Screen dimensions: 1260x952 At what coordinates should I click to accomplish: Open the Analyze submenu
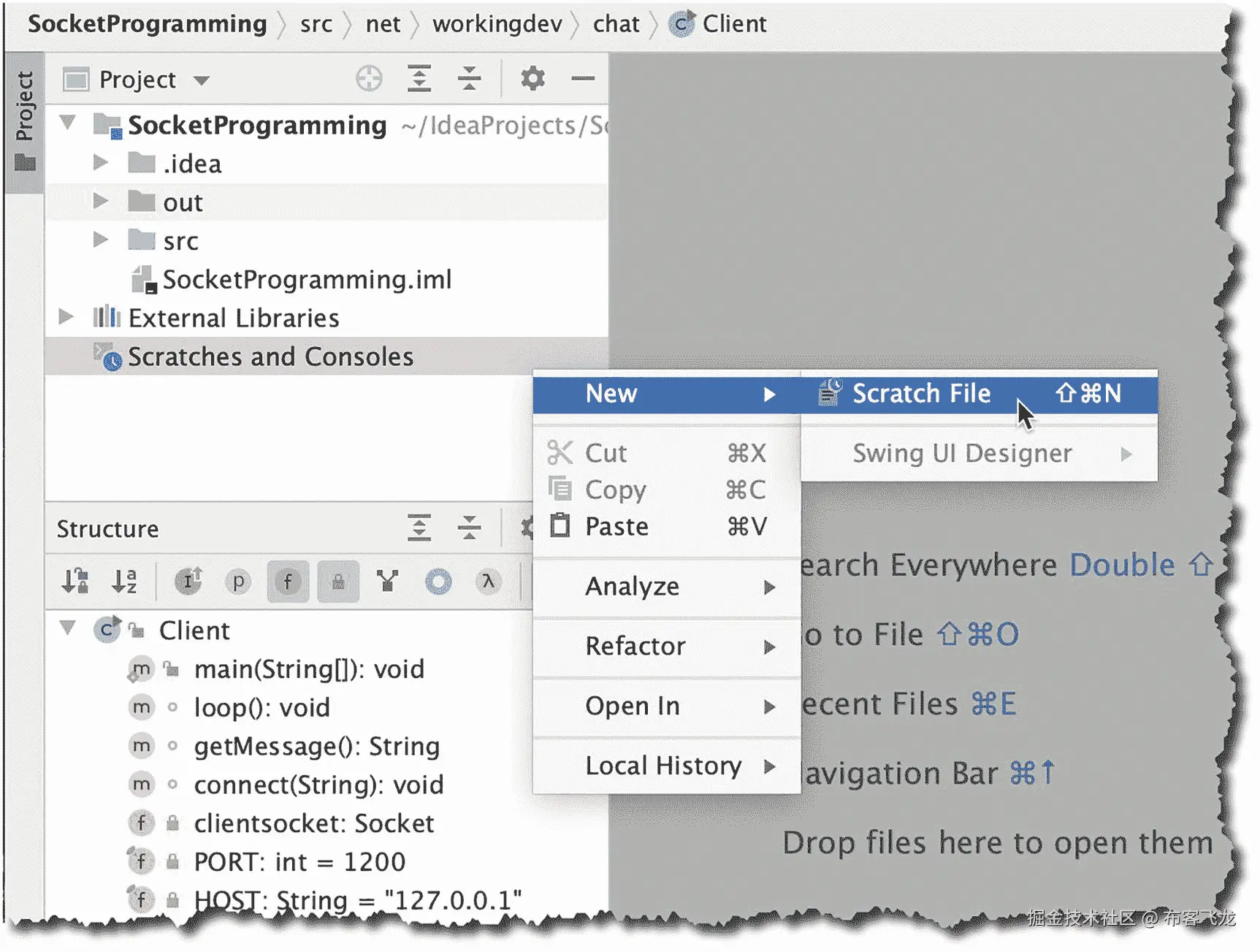click(x=667, y=587)
